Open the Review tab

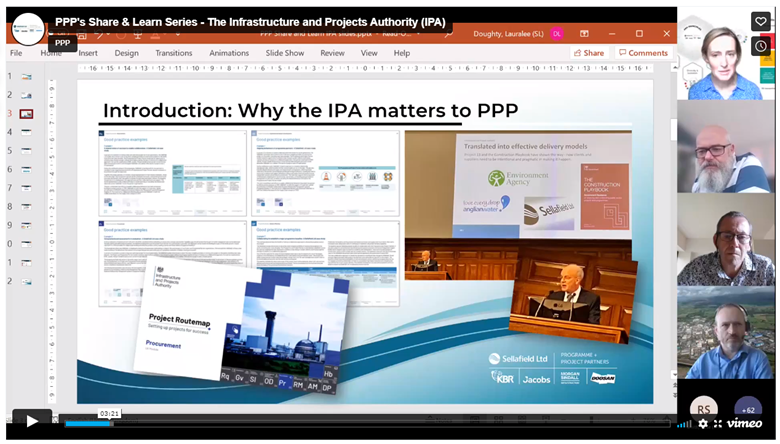point(332,53)
